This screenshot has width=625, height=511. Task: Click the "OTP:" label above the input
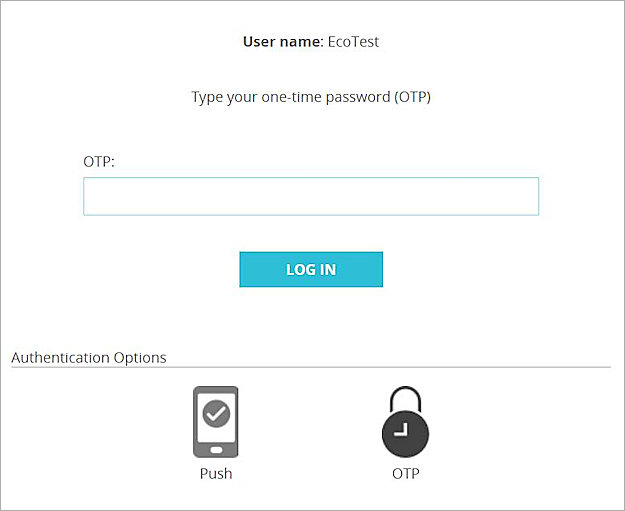99,160
